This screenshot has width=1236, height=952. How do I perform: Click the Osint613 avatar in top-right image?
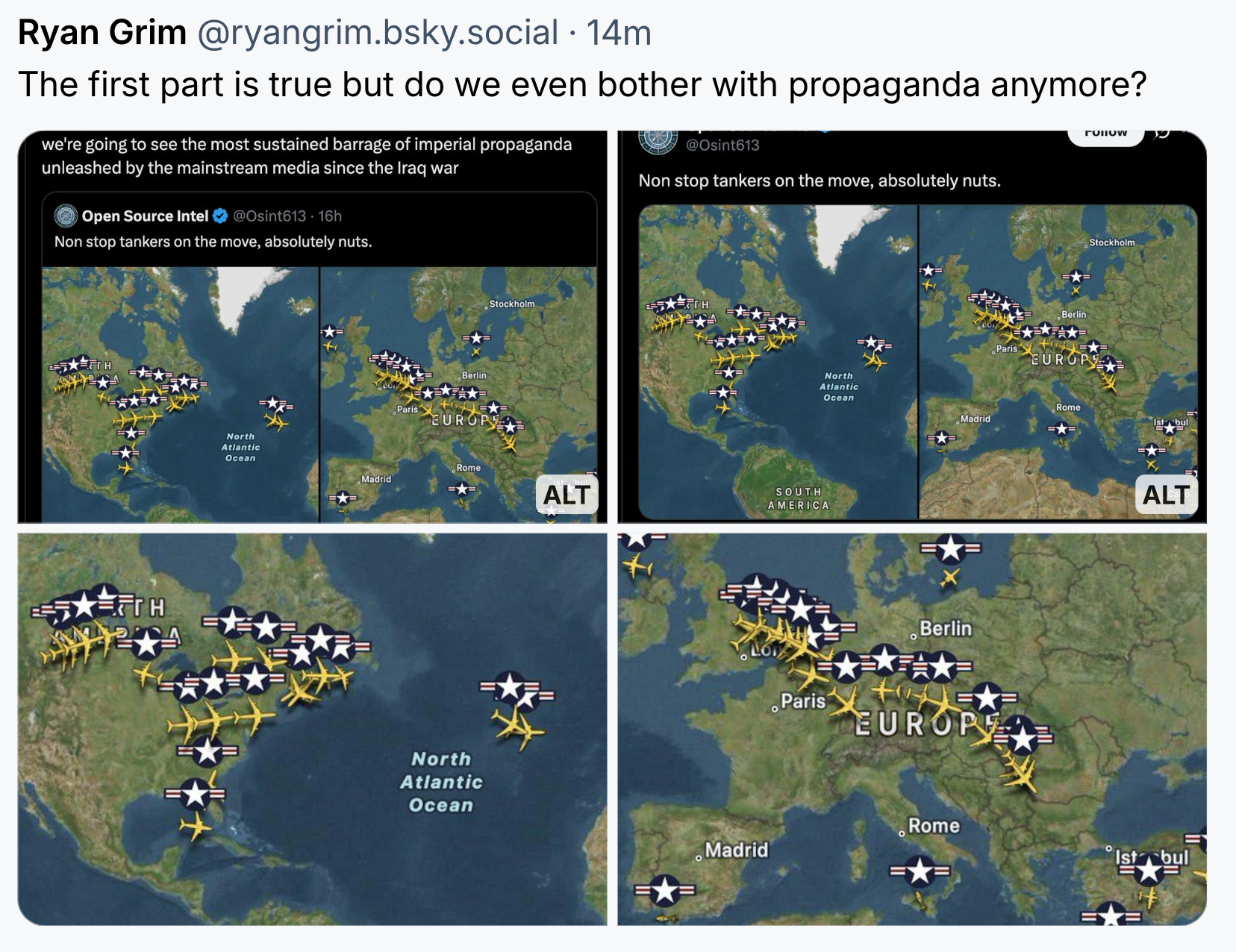[658, 140]
